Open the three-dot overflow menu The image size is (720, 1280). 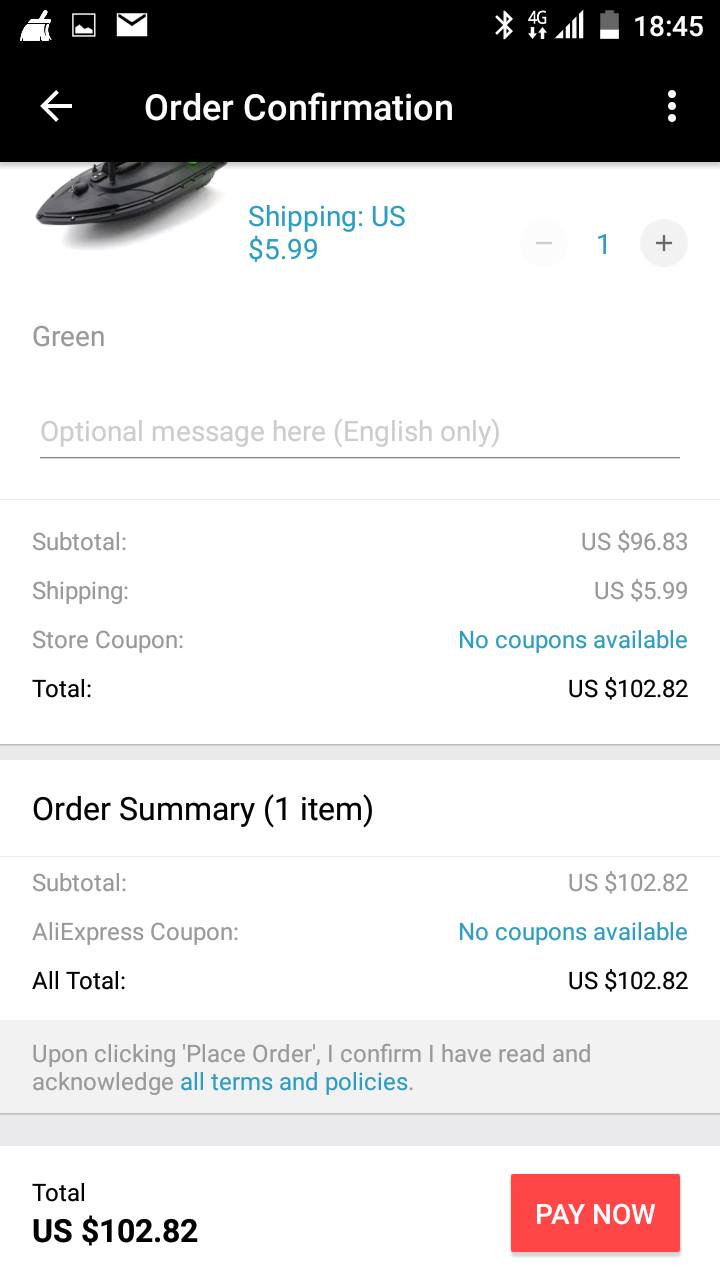pos(672,107)
